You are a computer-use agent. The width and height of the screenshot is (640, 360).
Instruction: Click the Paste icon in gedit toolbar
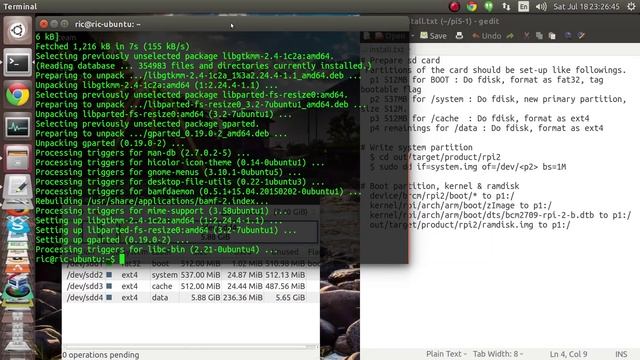pos(552,36)
